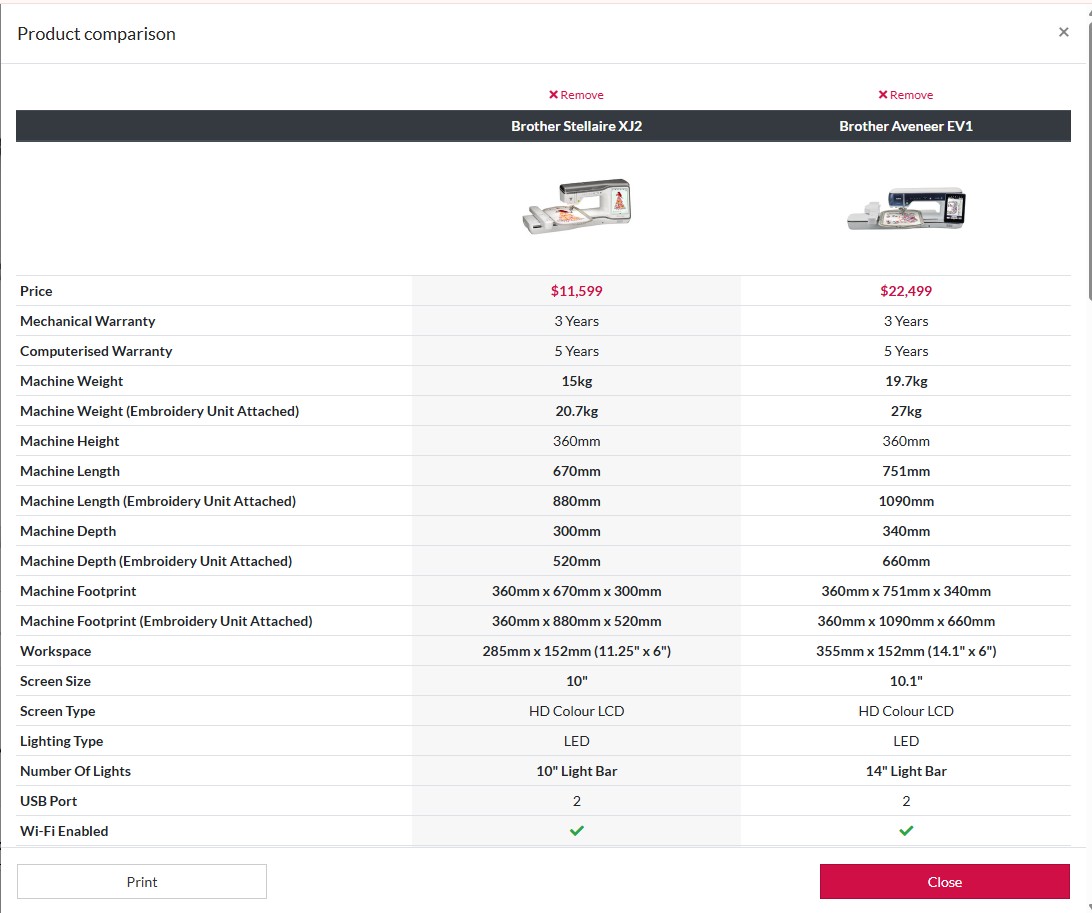The width and height of the screenshot is (1092, 913).
Task: Click the 19.7kg weight value
Action: [906, 381]
